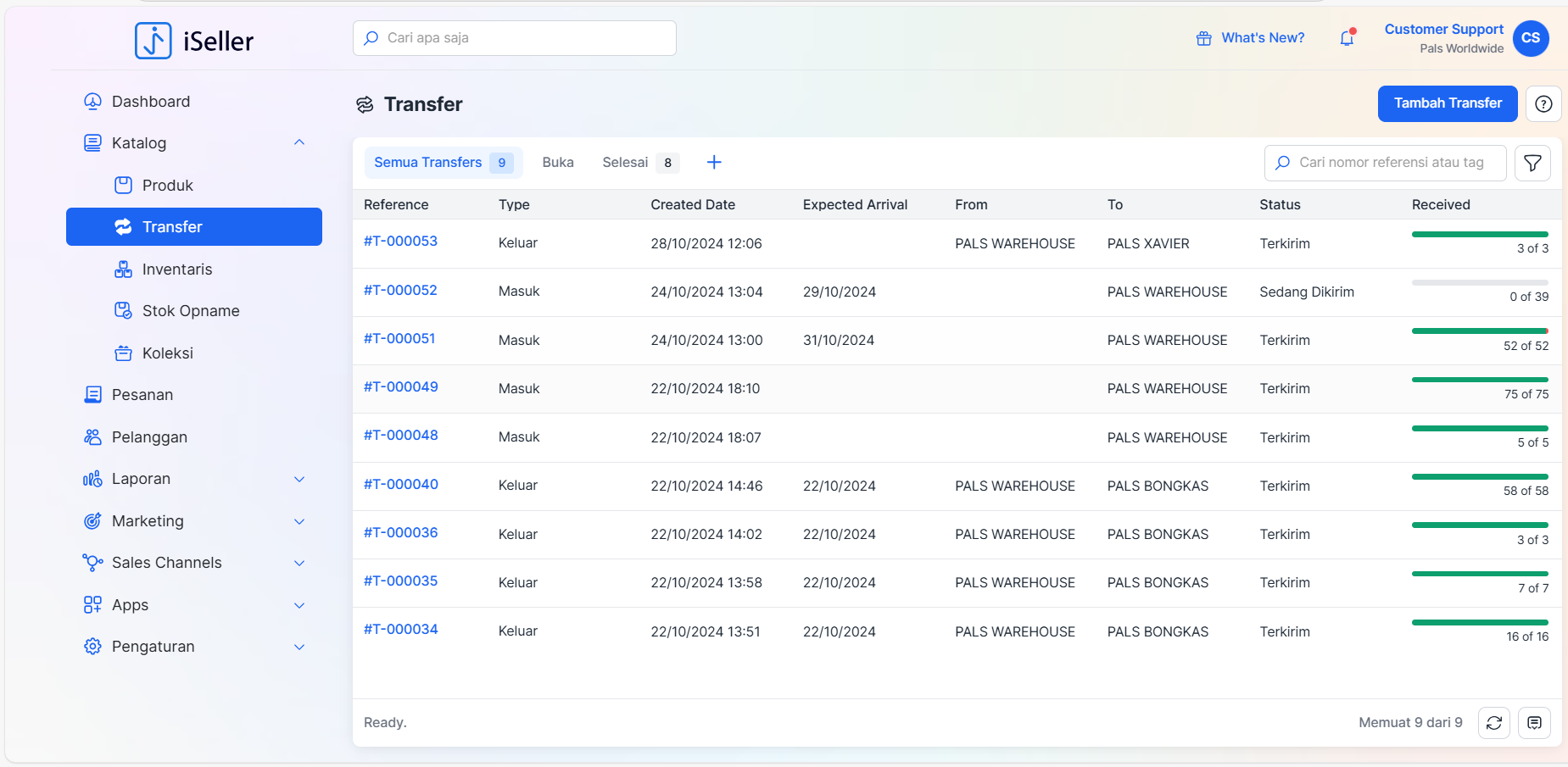Open transfer #T-000049

tap(401, 387)
